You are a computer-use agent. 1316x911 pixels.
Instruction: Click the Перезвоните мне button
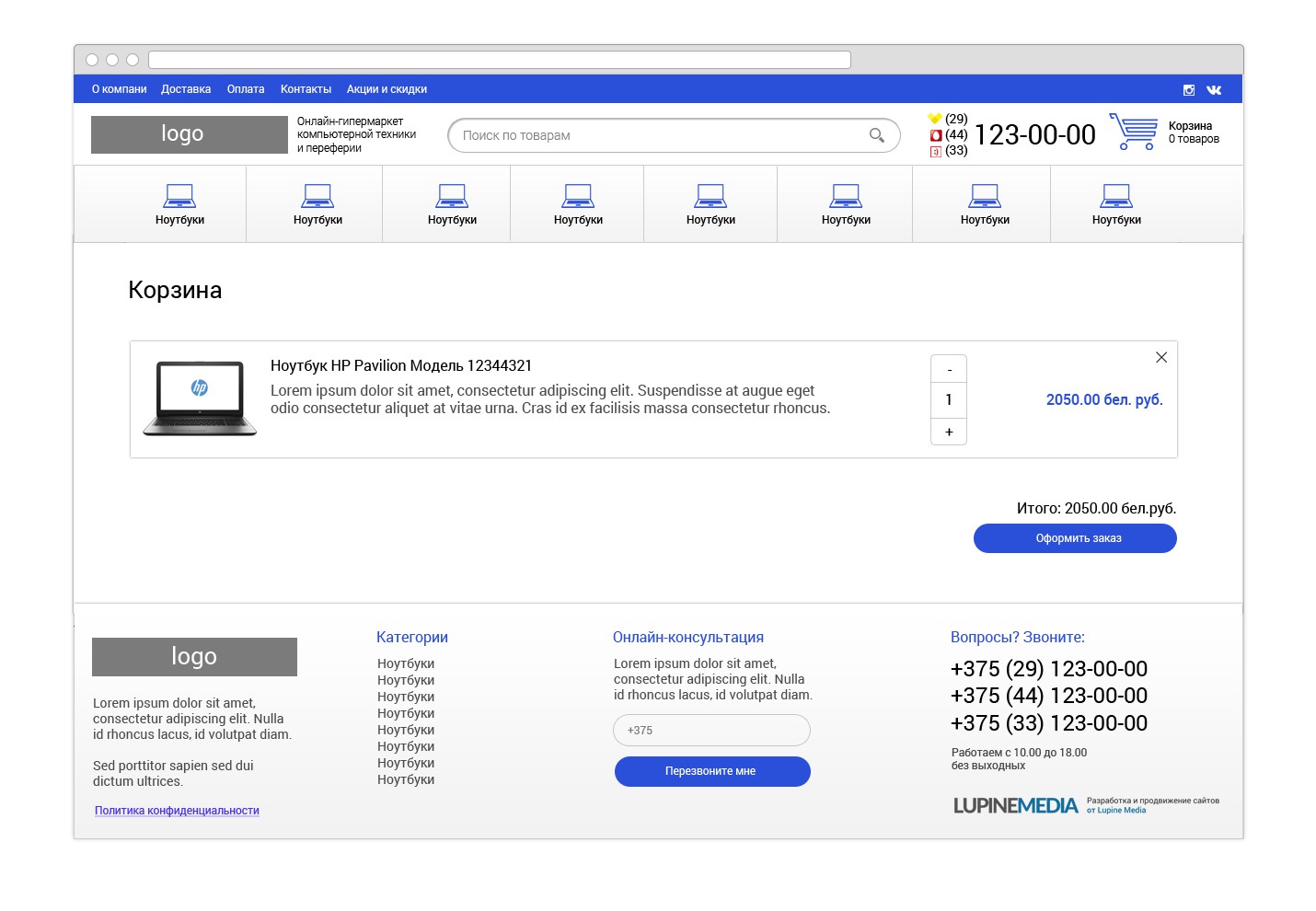pos(712,771)
